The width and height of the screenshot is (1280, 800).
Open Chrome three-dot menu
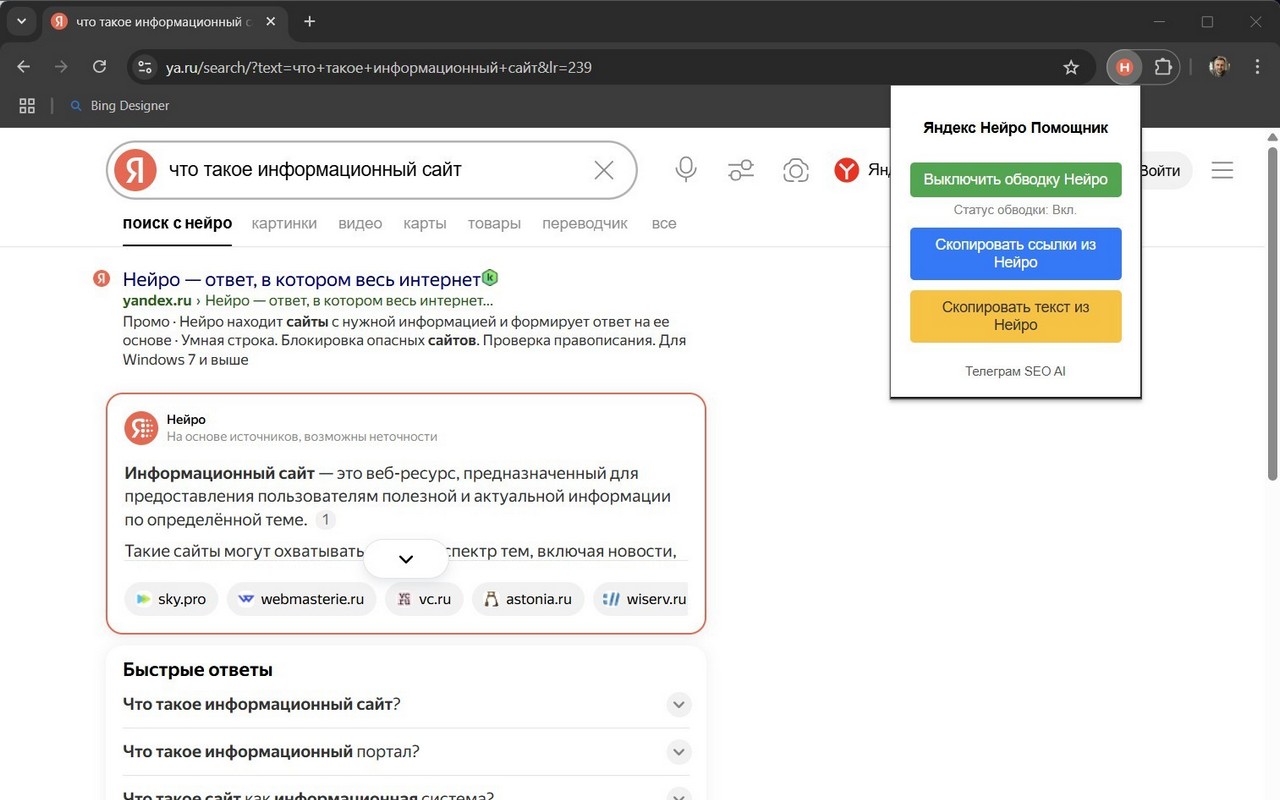coord(1258,67)
